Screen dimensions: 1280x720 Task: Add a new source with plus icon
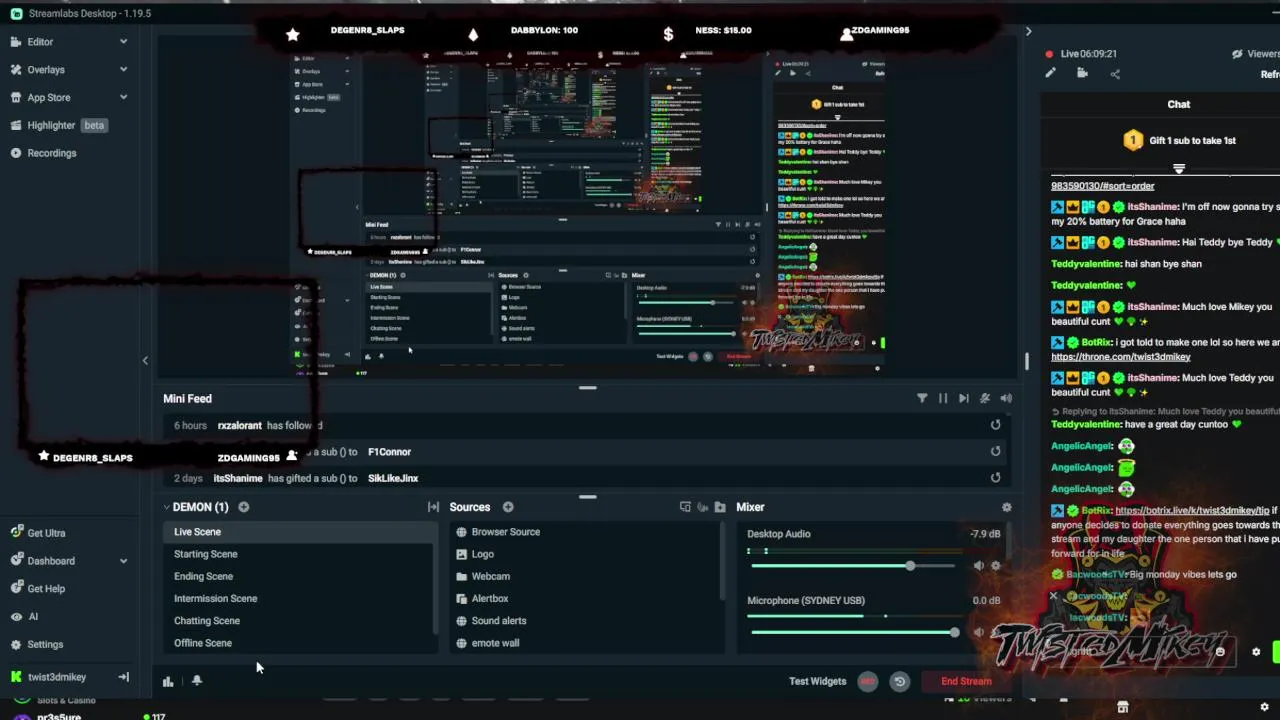click(508, 507)
